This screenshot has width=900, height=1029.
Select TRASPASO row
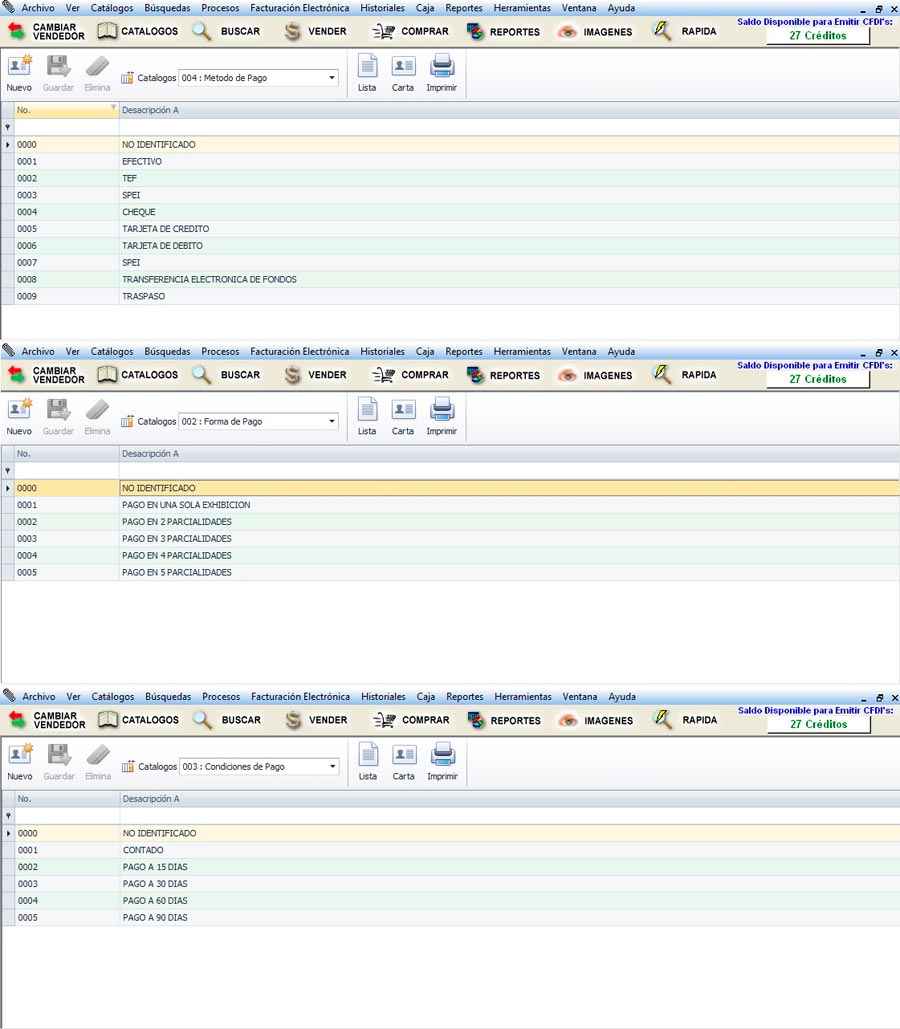450,296
